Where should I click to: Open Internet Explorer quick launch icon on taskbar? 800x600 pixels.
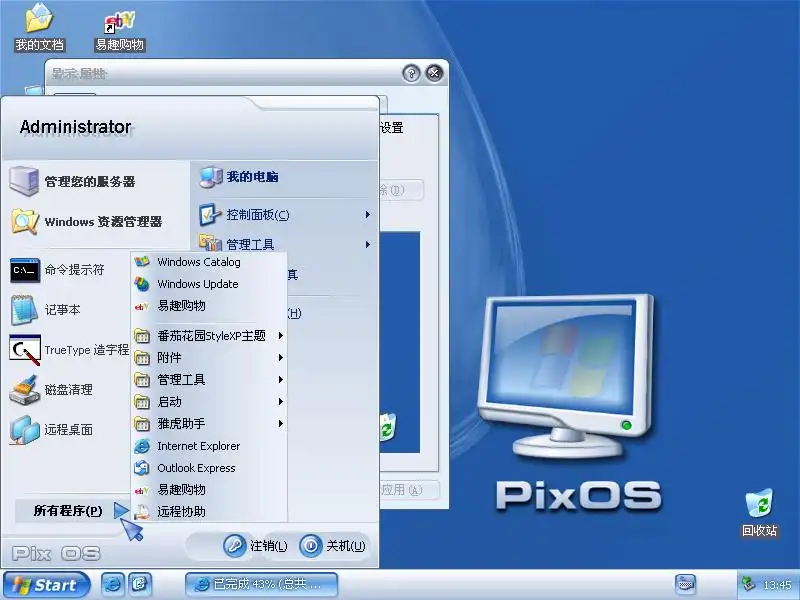pos(112,584)
